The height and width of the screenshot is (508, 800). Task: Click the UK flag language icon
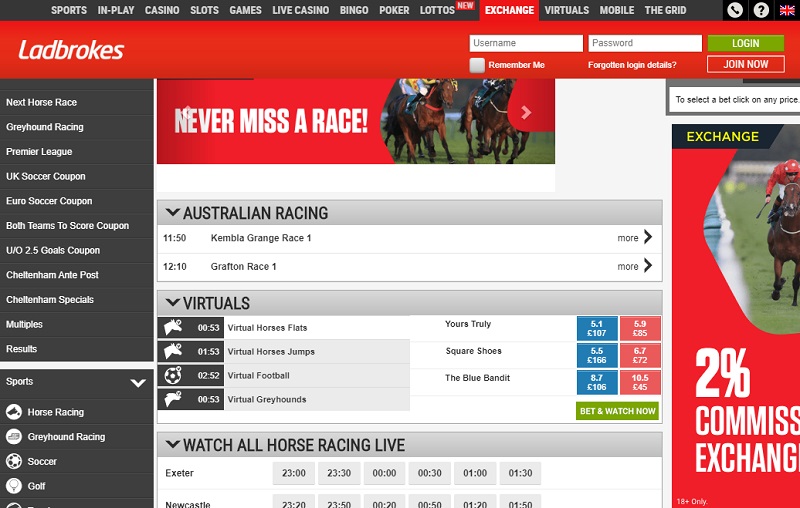[x=787, y=10]
